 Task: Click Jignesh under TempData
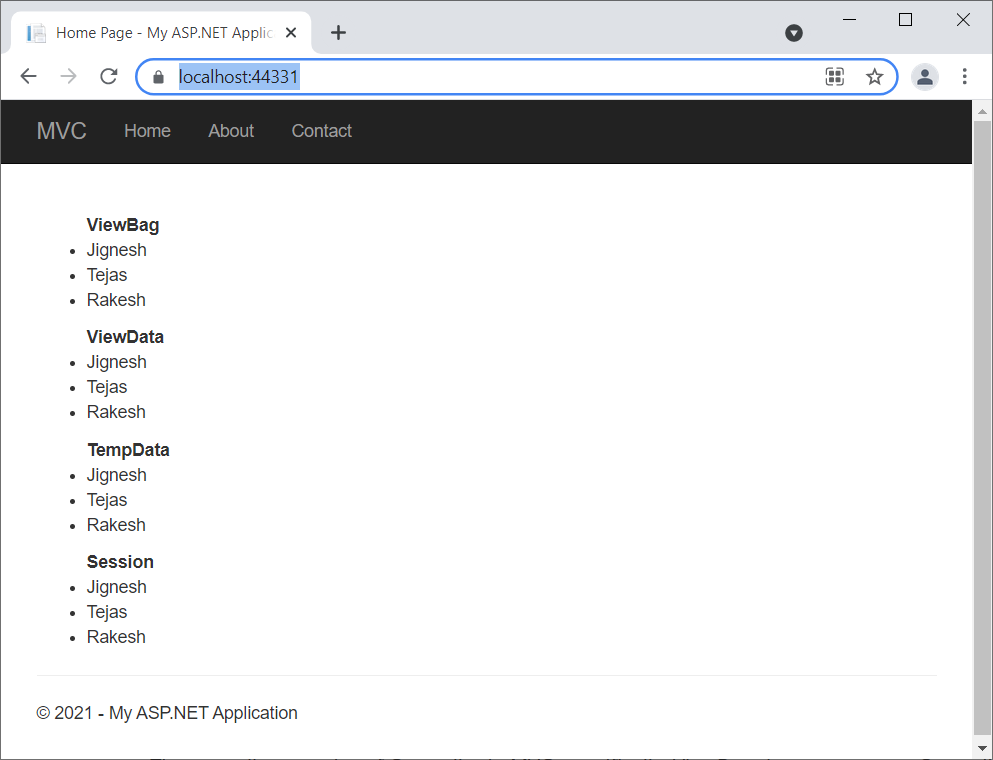coord(117,475)
